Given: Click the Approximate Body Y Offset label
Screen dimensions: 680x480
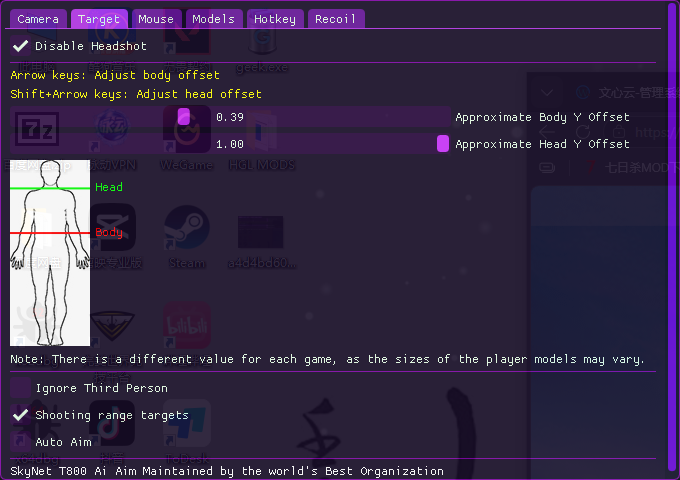Looking at the screenshot, I should (x=542, y=117).
